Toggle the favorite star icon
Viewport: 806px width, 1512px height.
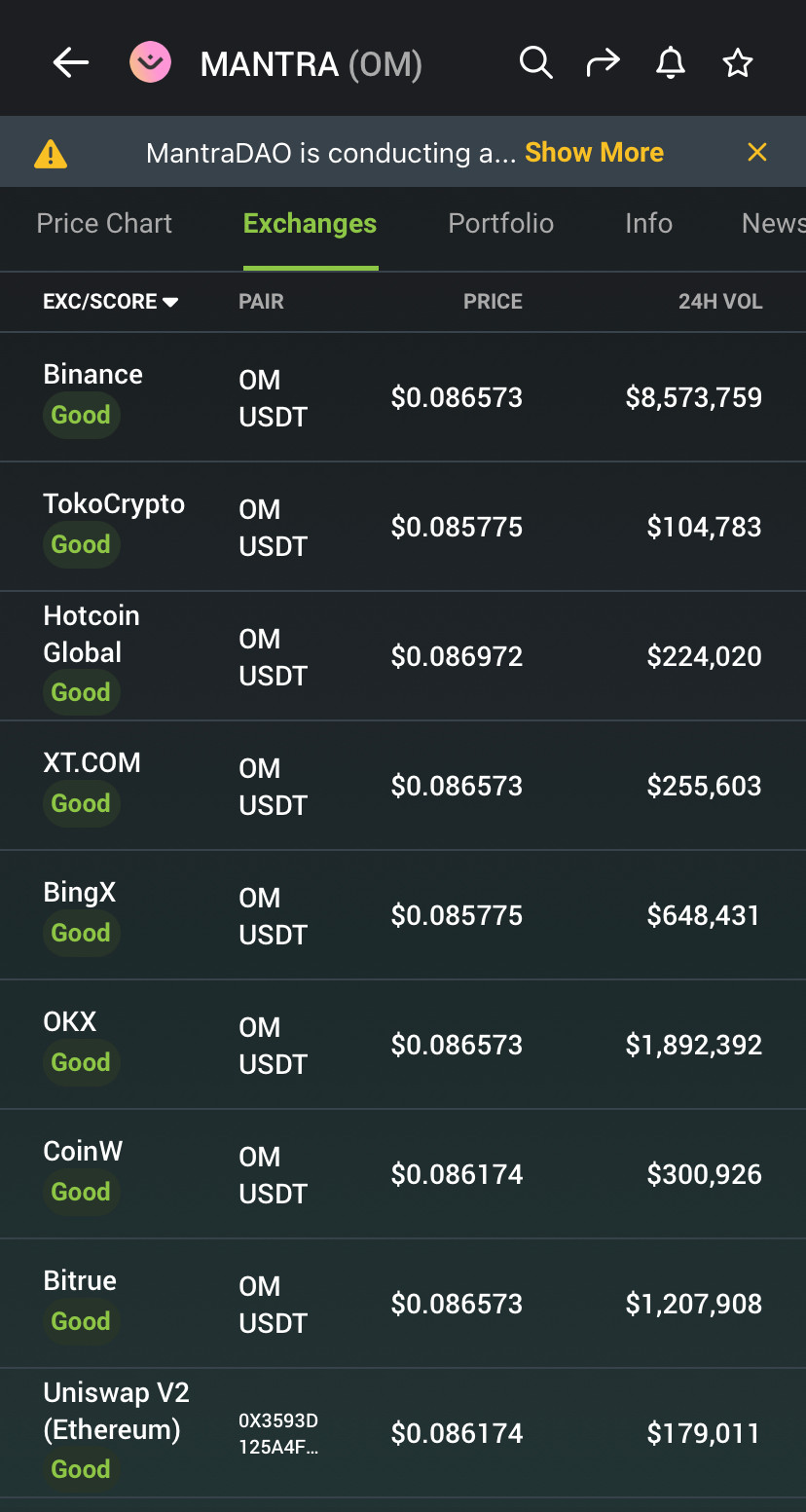click(738, 64)
